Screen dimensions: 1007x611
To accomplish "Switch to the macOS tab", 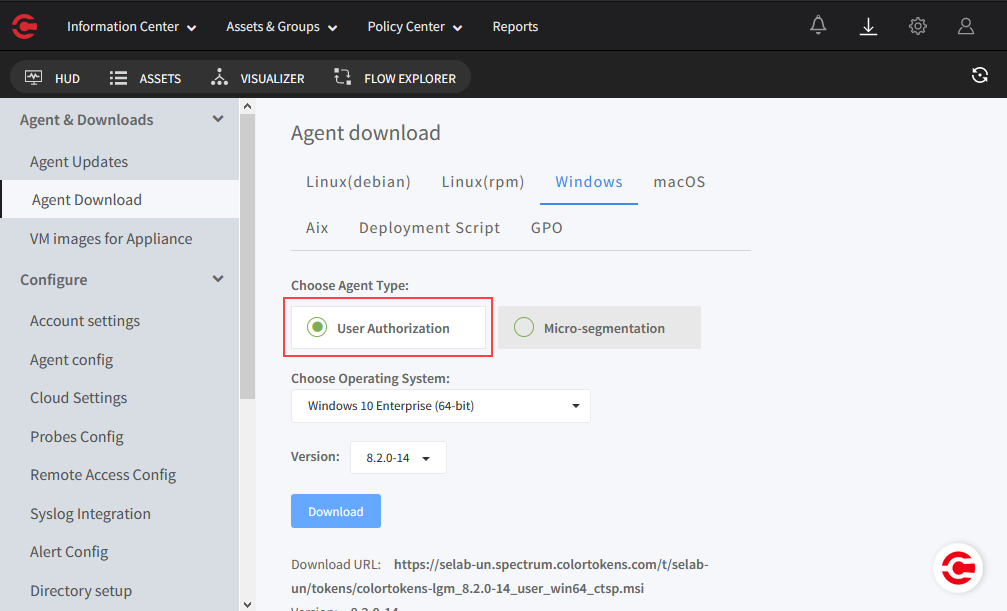I will tap(679, 182).
